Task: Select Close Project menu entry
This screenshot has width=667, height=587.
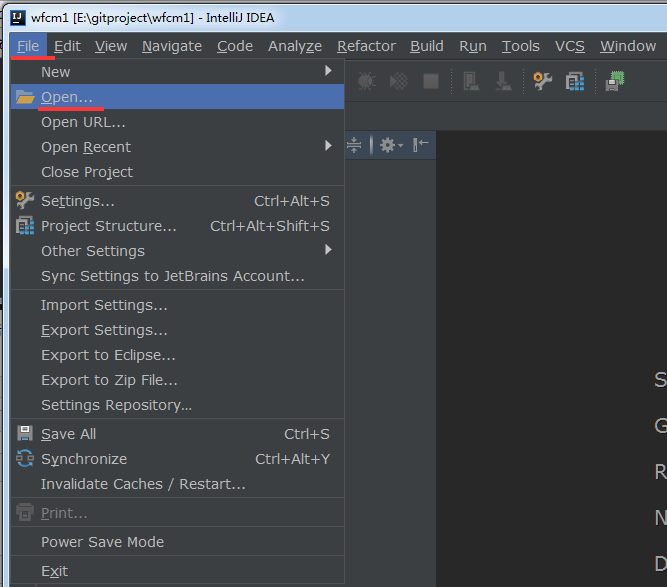Action: [x=177, y=172]
